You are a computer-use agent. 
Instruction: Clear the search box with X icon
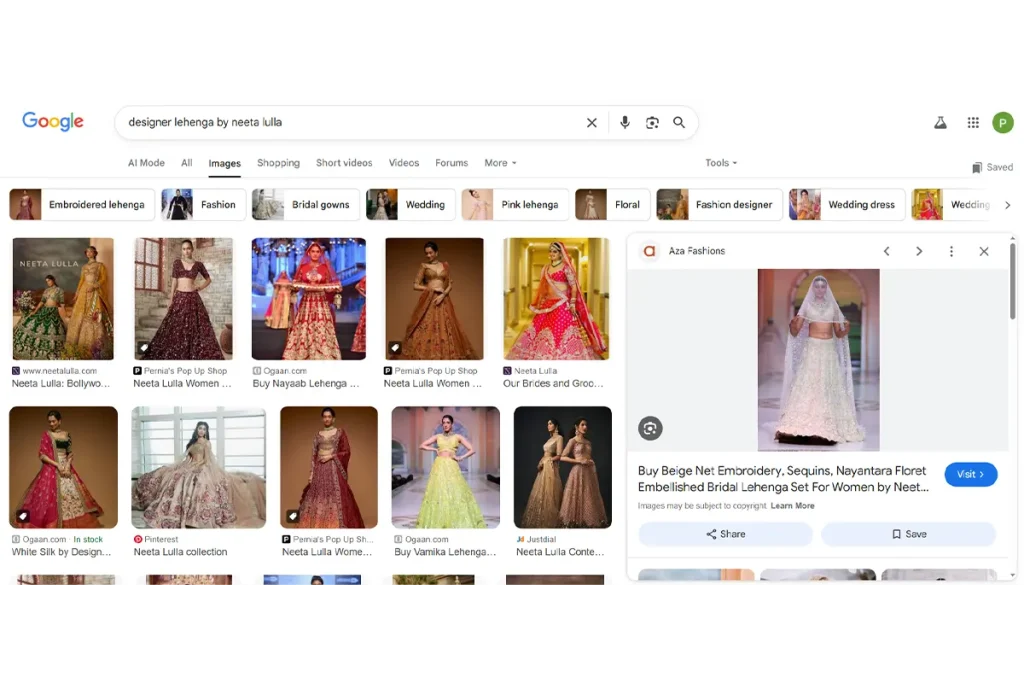592,123
